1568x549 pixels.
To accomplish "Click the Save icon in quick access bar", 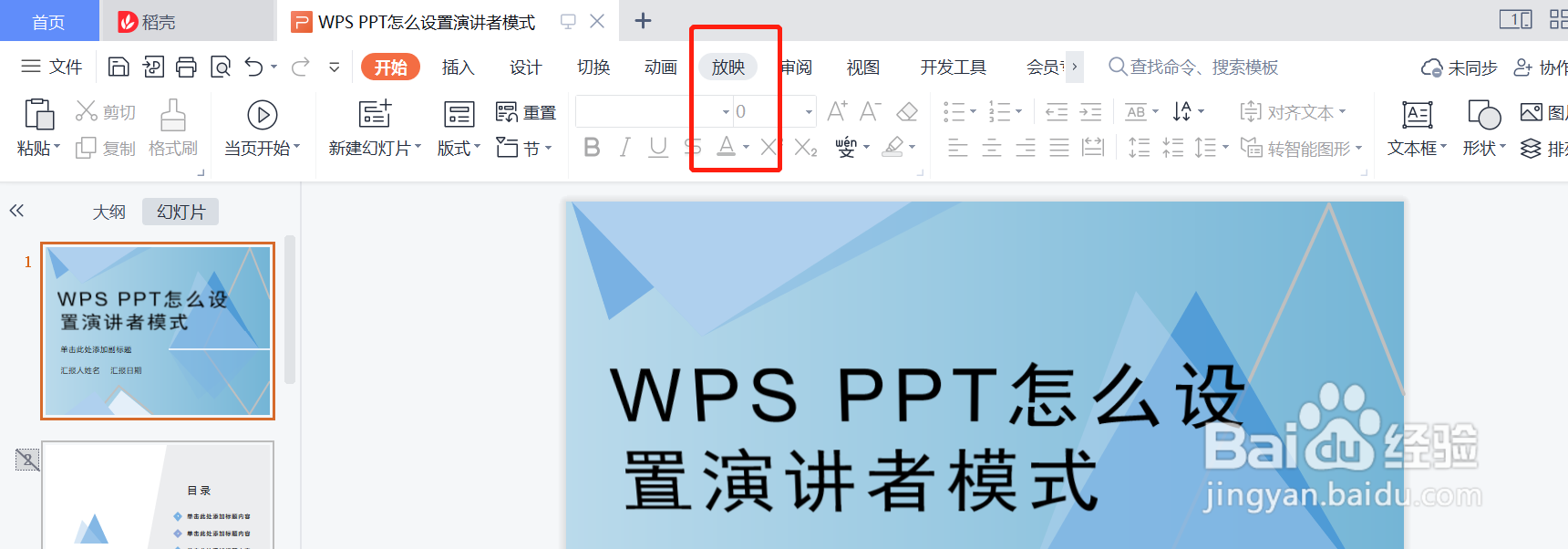I will [x=119, y=67].
